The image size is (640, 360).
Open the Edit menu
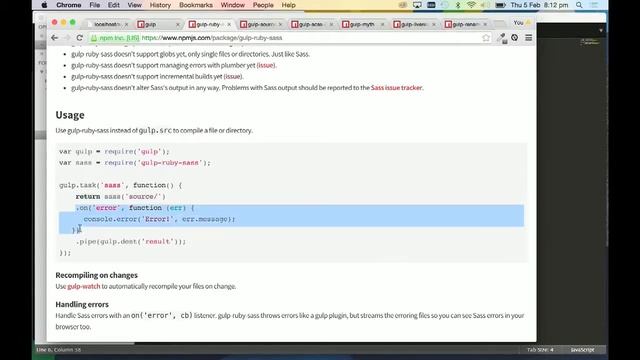pyautogui.click(x=114, y=5)
